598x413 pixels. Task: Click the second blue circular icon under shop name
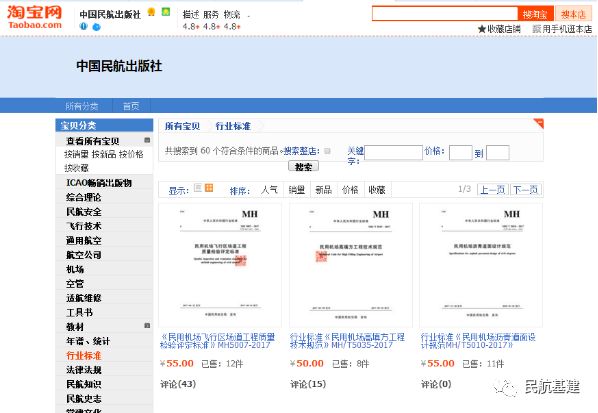tap(96, 27)
